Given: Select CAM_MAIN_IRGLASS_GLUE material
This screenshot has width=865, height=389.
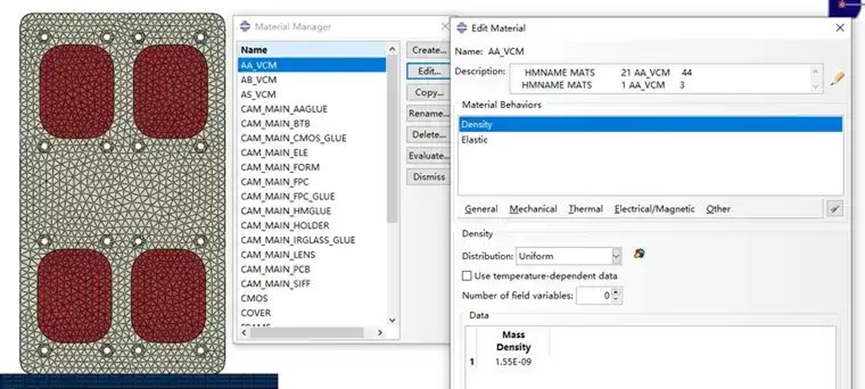Looking at the screenshot, I should [312, 240].
